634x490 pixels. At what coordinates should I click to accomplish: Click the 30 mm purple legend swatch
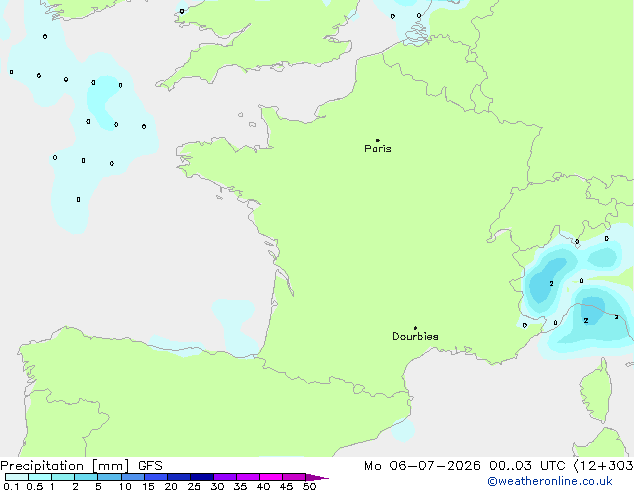[x=225, y=477]
